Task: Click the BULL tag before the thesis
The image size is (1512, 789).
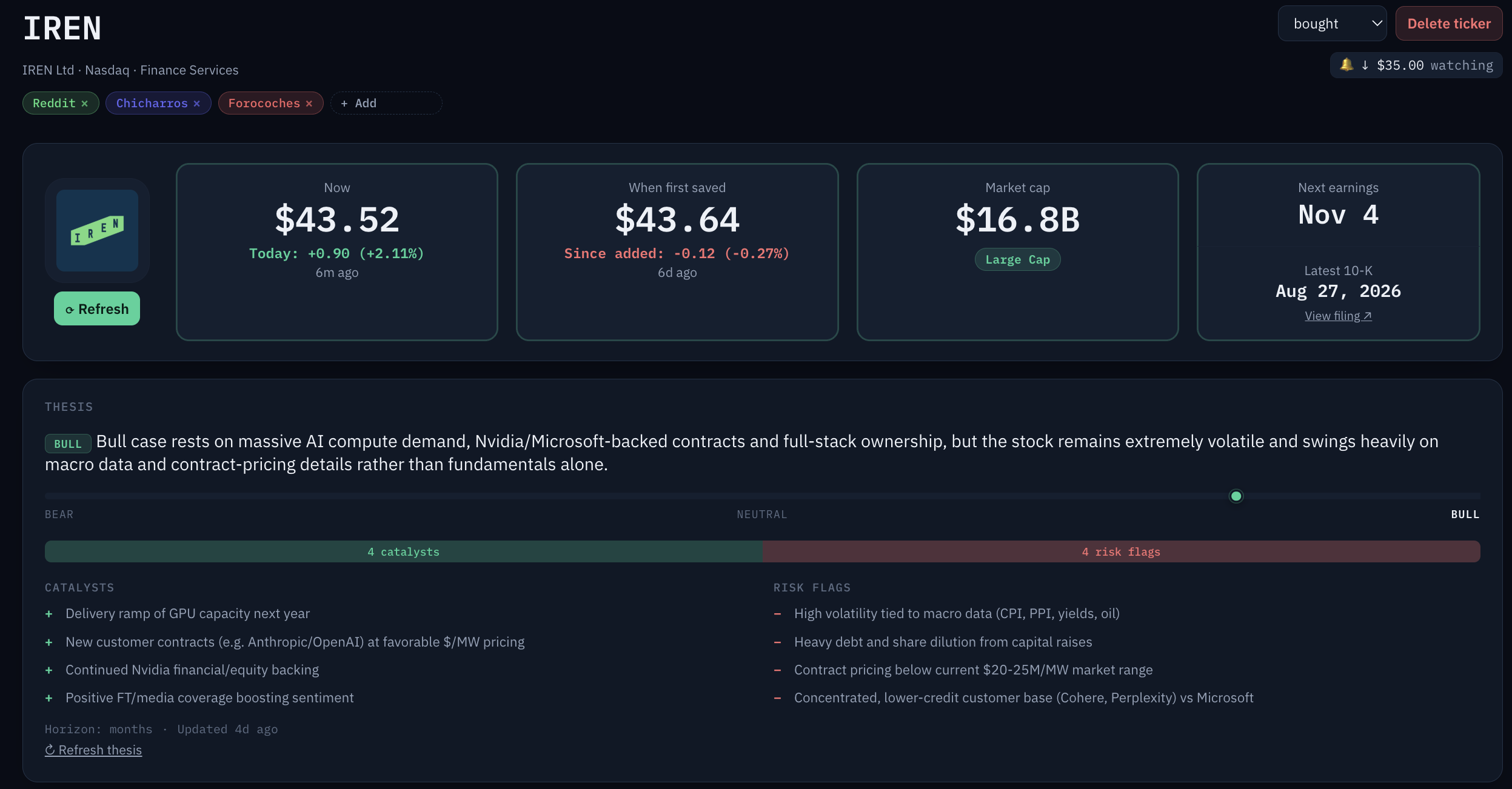Action: [68, 444]
